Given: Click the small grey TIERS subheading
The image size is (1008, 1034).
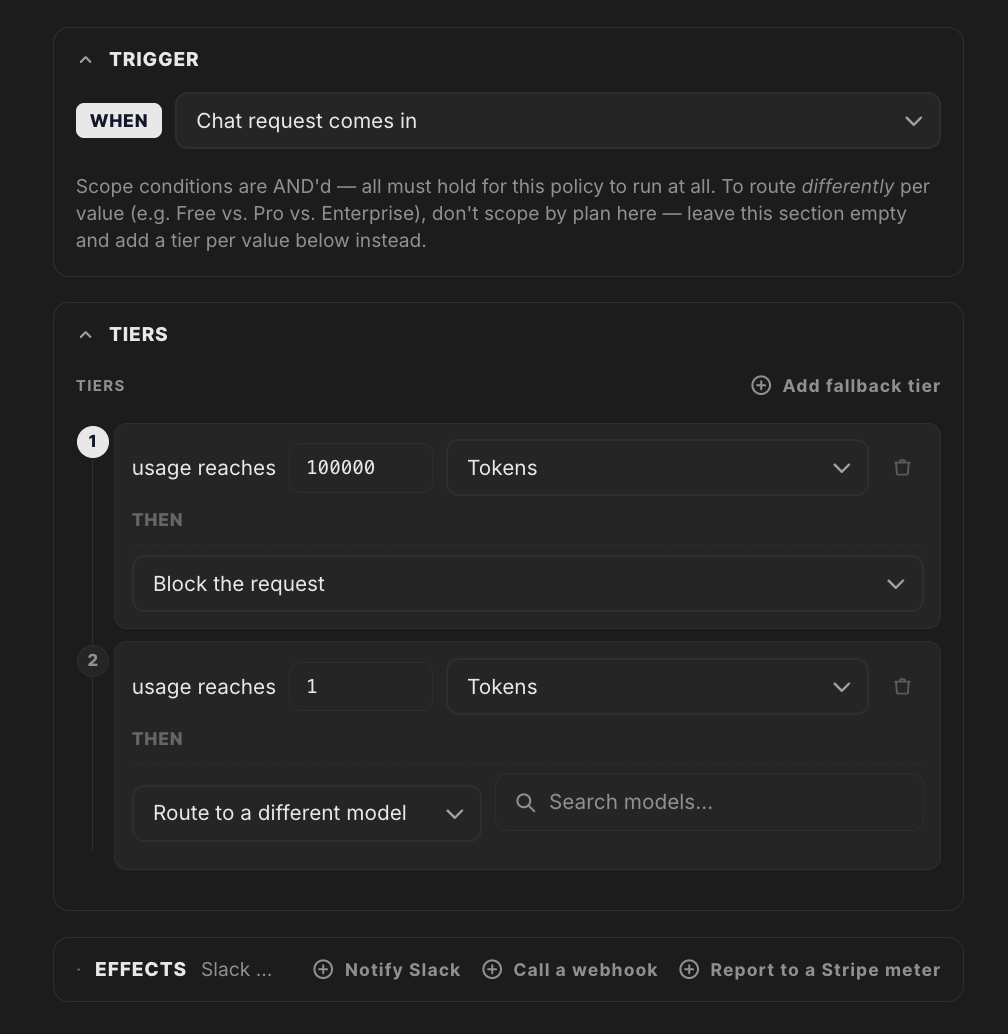Looking at the screenshot, I should click(100, 386).
